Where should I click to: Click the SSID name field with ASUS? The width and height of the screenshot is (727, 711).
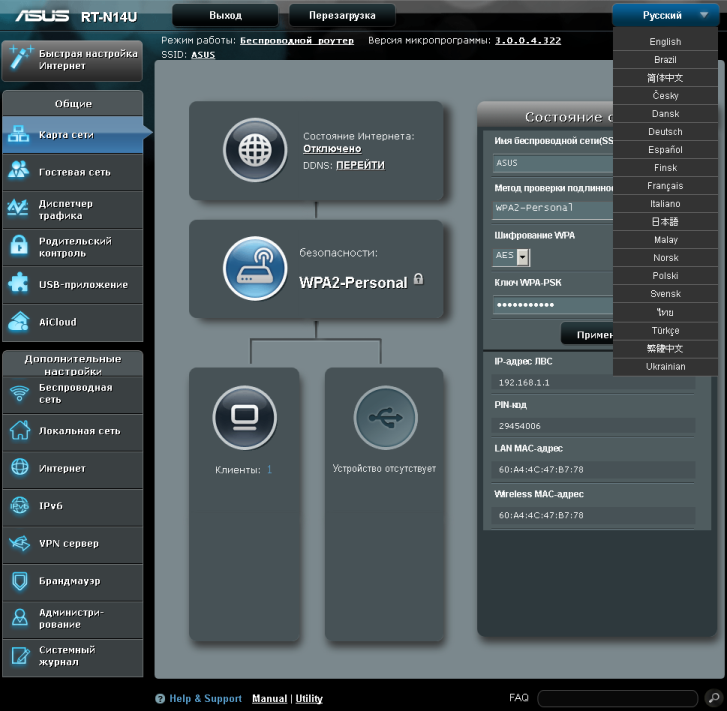(x=553, y=164)
